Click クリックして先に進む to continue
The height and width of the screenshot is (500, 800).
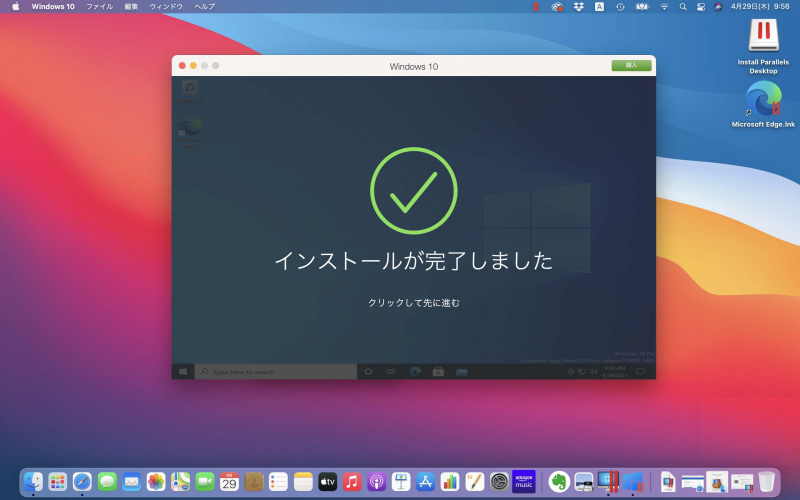tap(414, 303)
